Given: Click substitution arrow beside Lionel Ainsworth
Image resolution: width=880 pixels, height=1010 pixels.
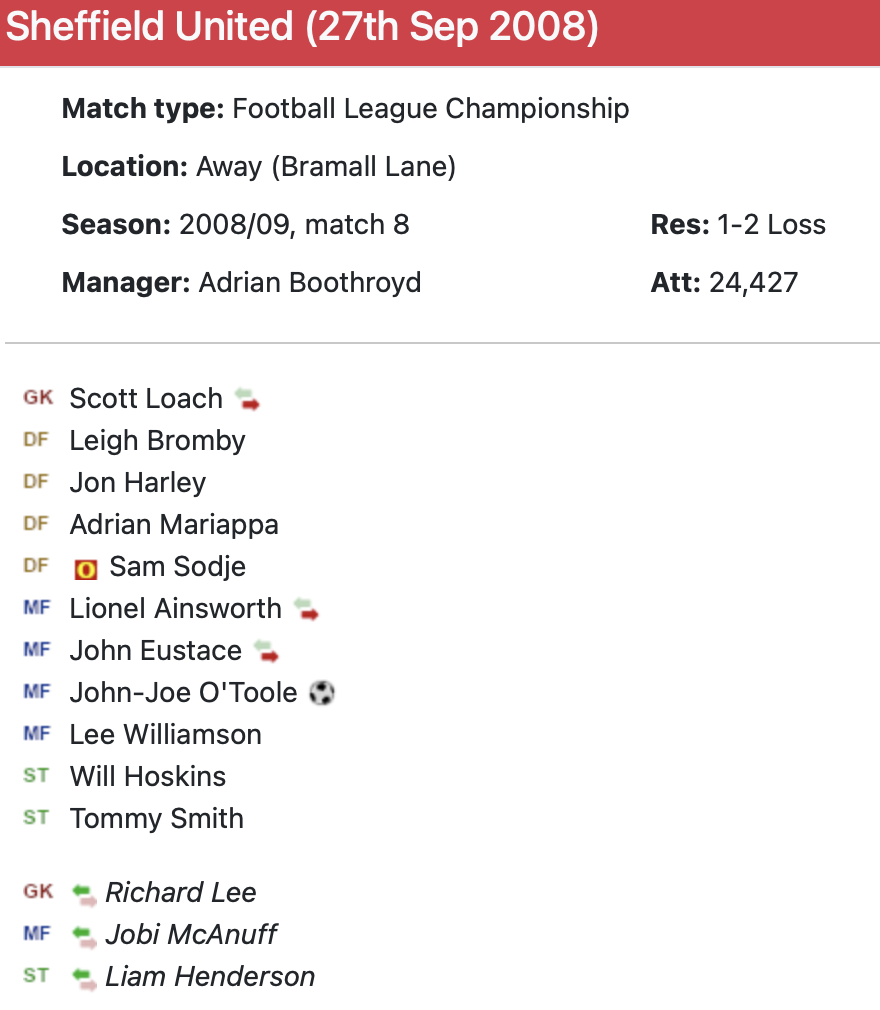Looking at the screenshot, I should coord(306,610).
